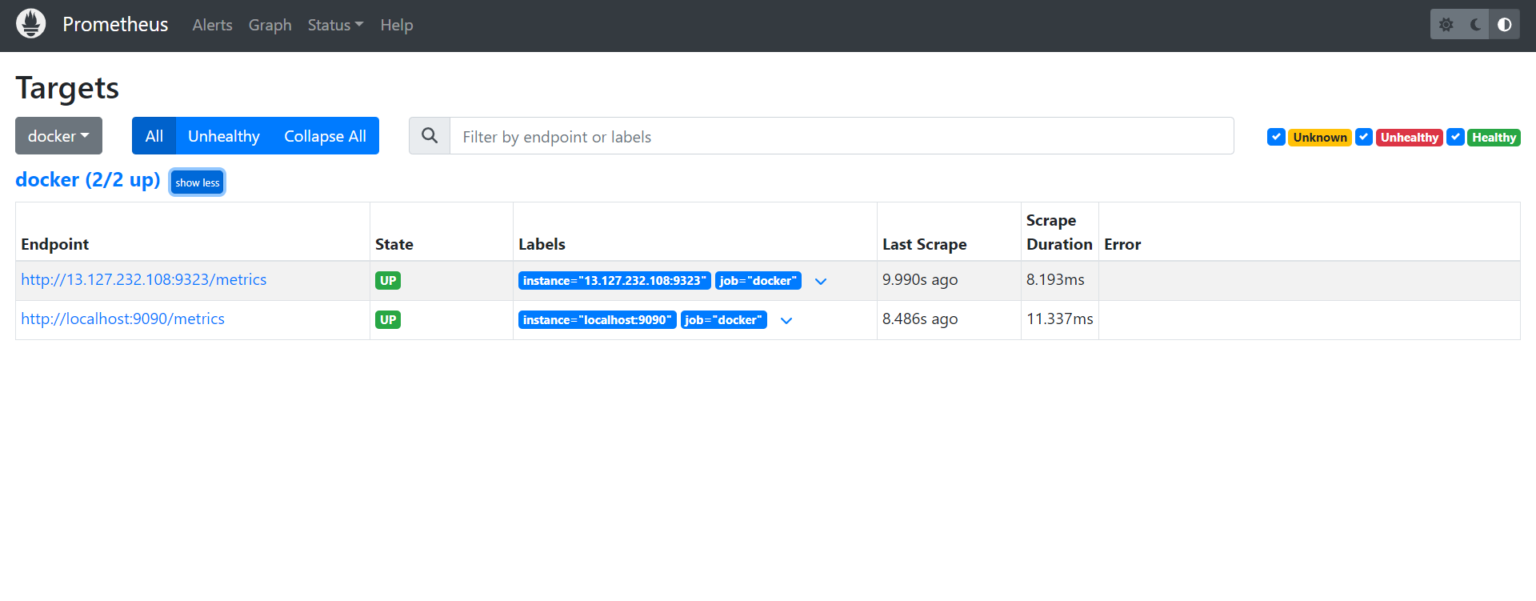Uncheck the Unknown state filter
Viewport: 1536px width, 601px height.
1276,136
